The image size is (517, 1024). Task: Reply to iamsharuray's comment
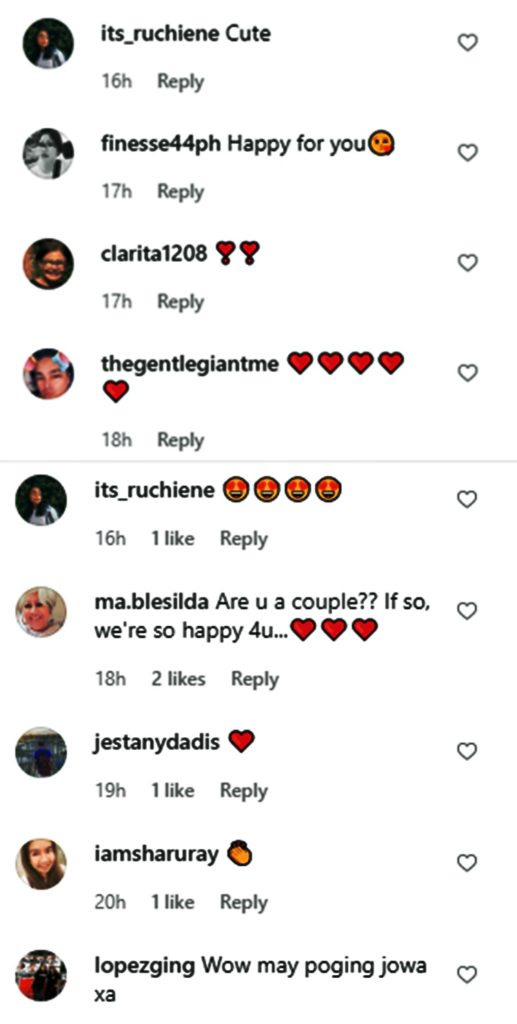pos(243,903)
